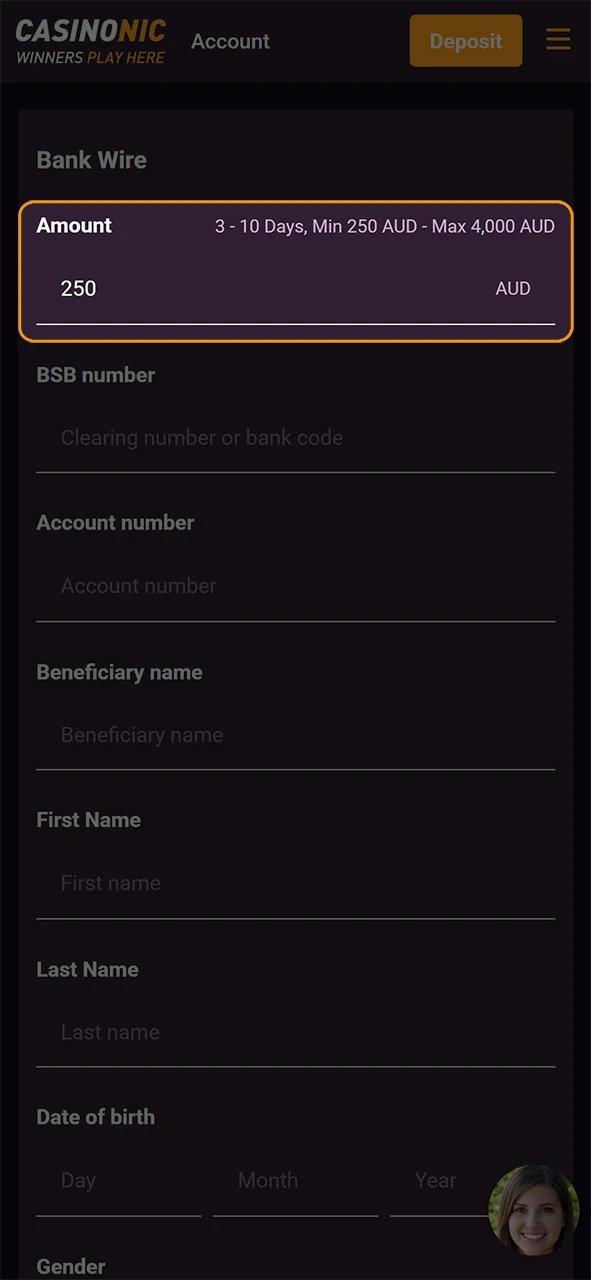Viewport: 591px width, 1280px height.
Task: Click the Amount field underline slider area
Action: (295, 322)
